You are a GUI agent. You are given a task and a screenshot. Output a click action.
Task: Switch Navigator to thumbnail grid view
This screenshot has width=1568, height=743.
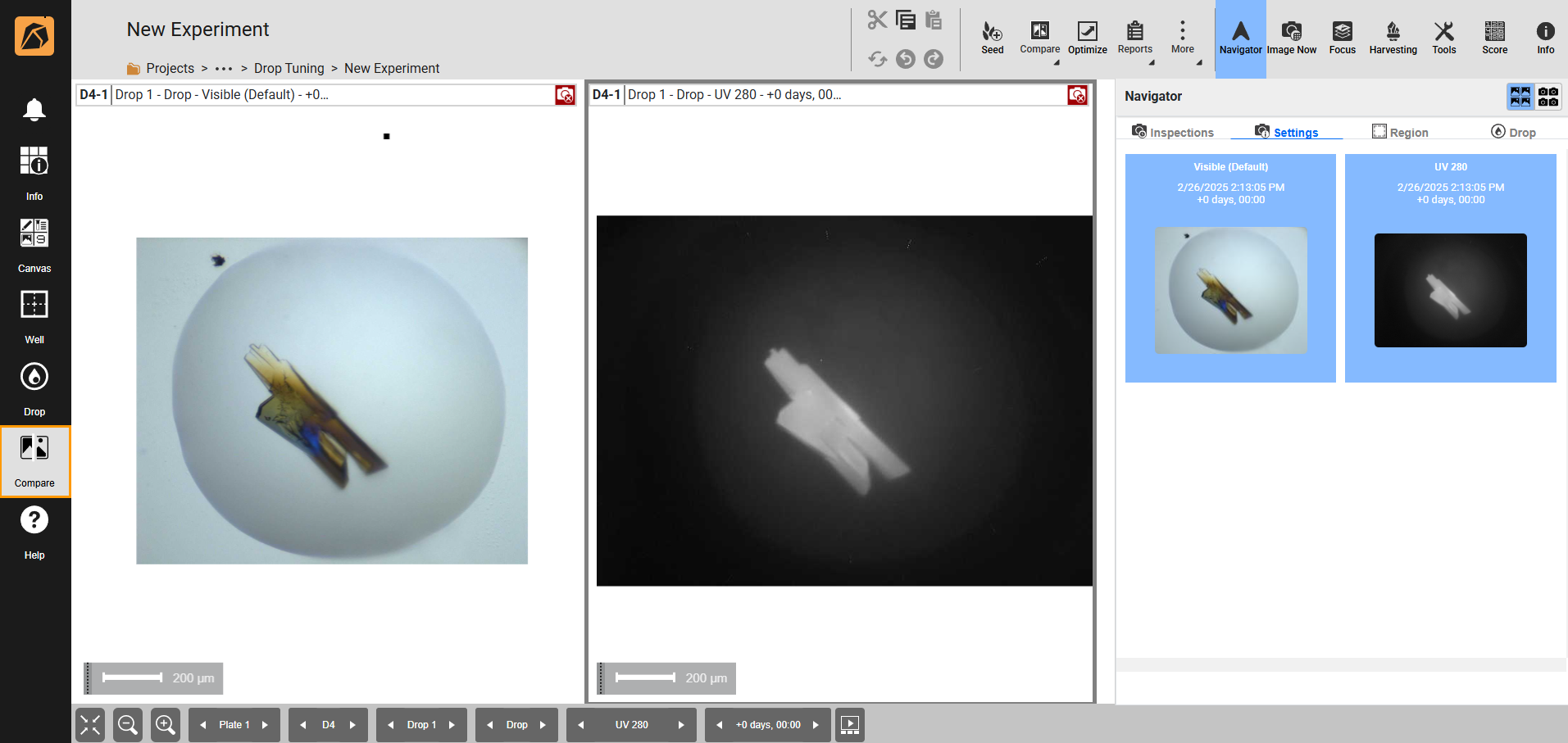point(1520,97)
